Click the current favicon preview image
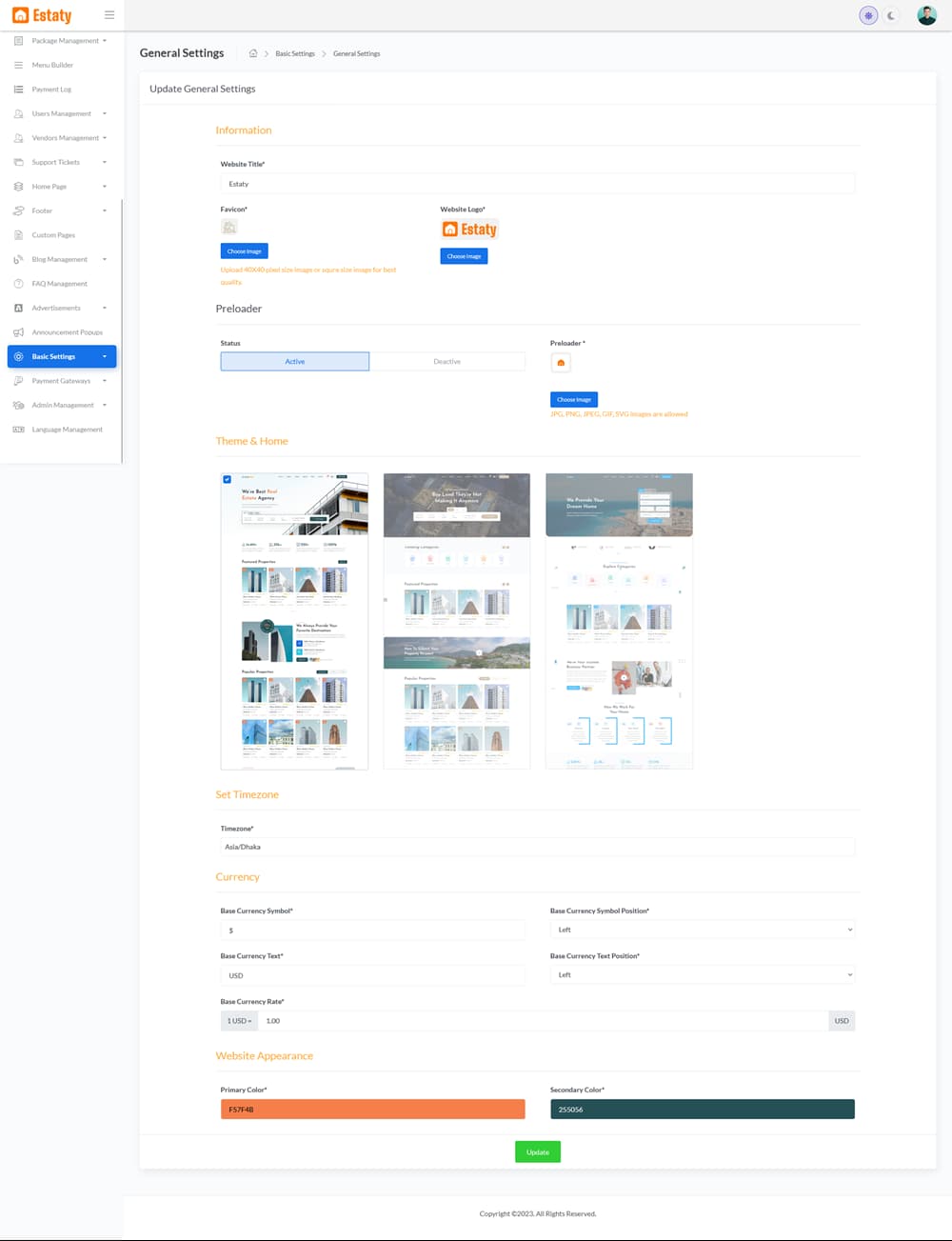 coord(228,227)
